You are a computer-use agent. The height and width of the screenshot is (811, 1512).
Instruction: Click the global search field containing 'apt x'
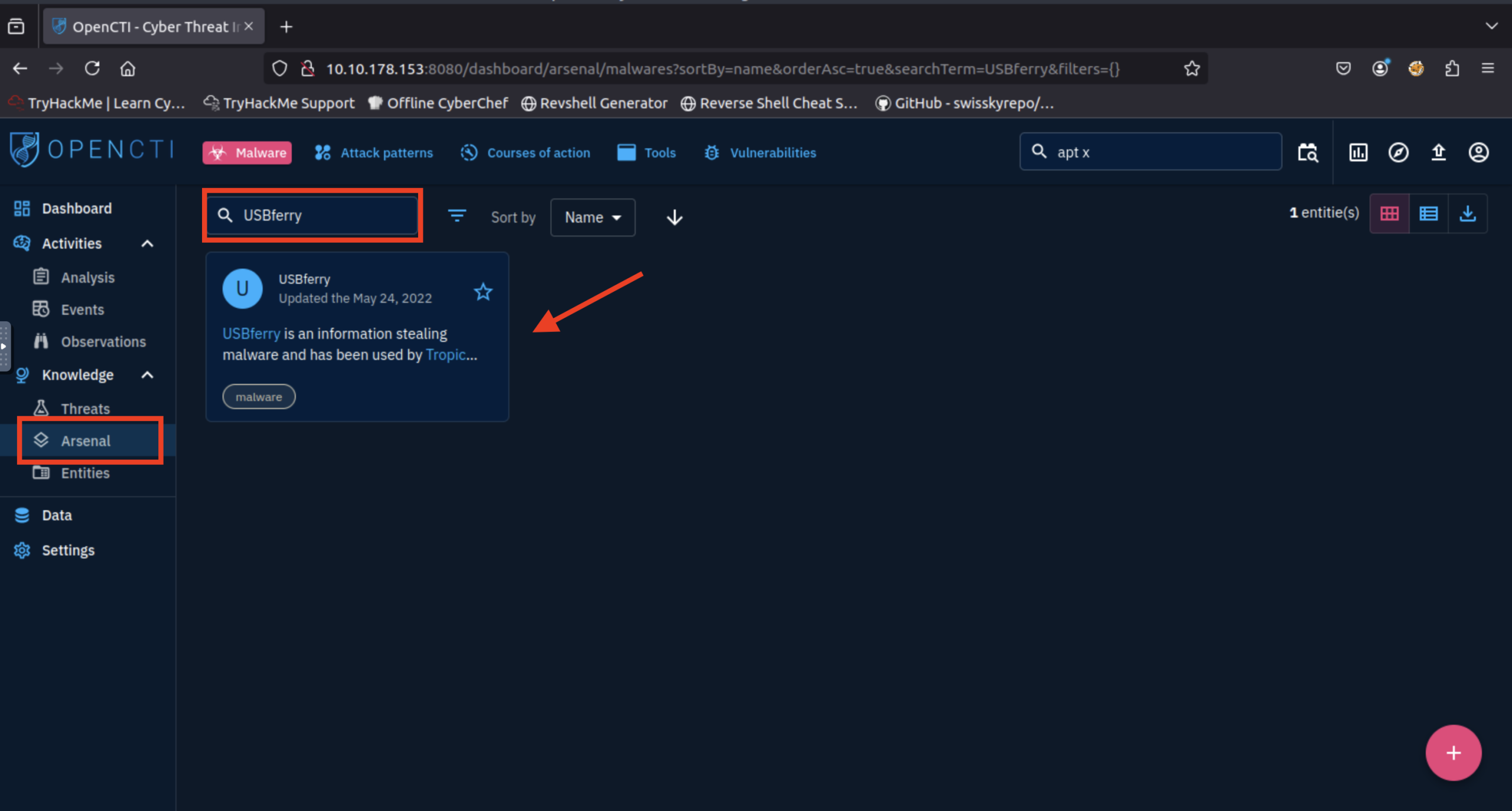[x=1151, y=152]
